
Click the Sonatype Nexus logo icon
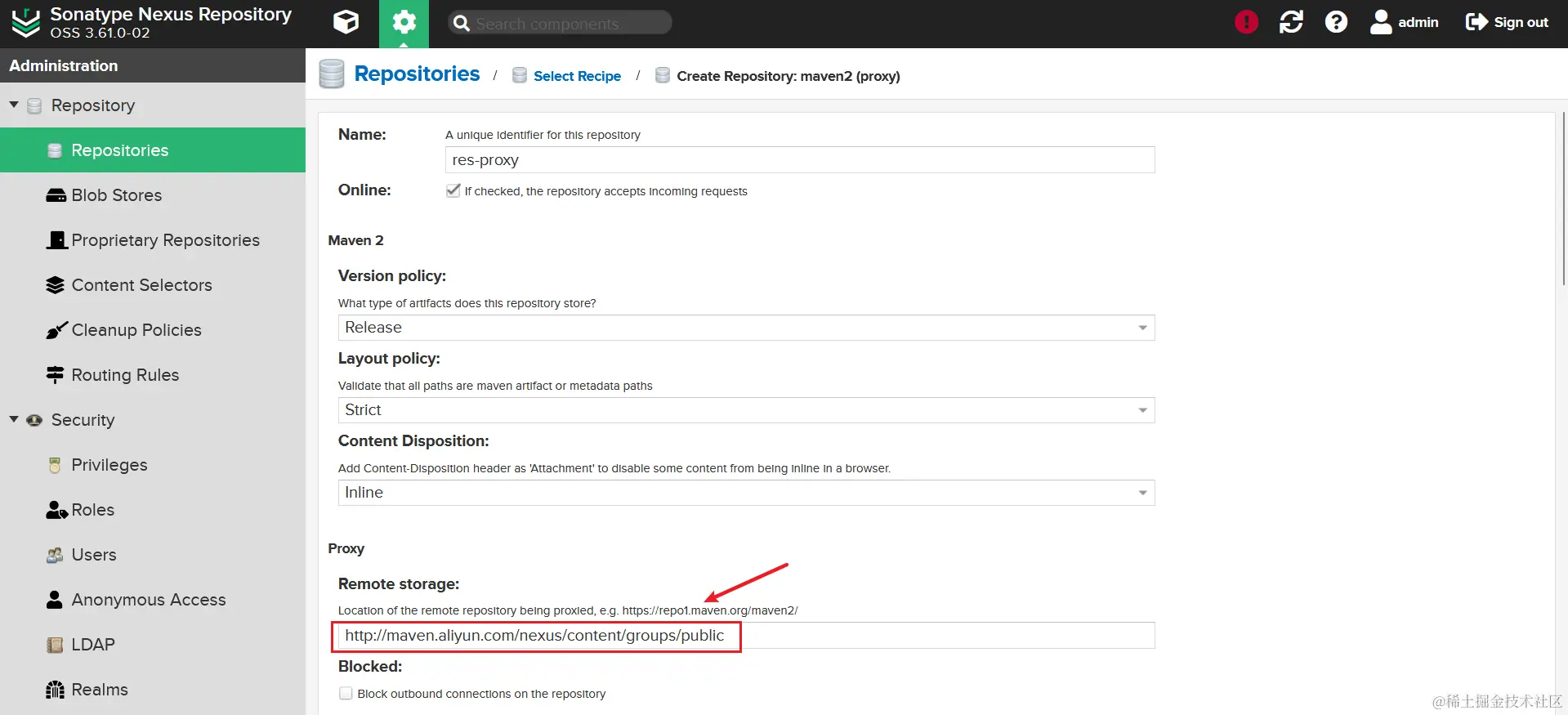pyautogui.click(x=25, y=23)
